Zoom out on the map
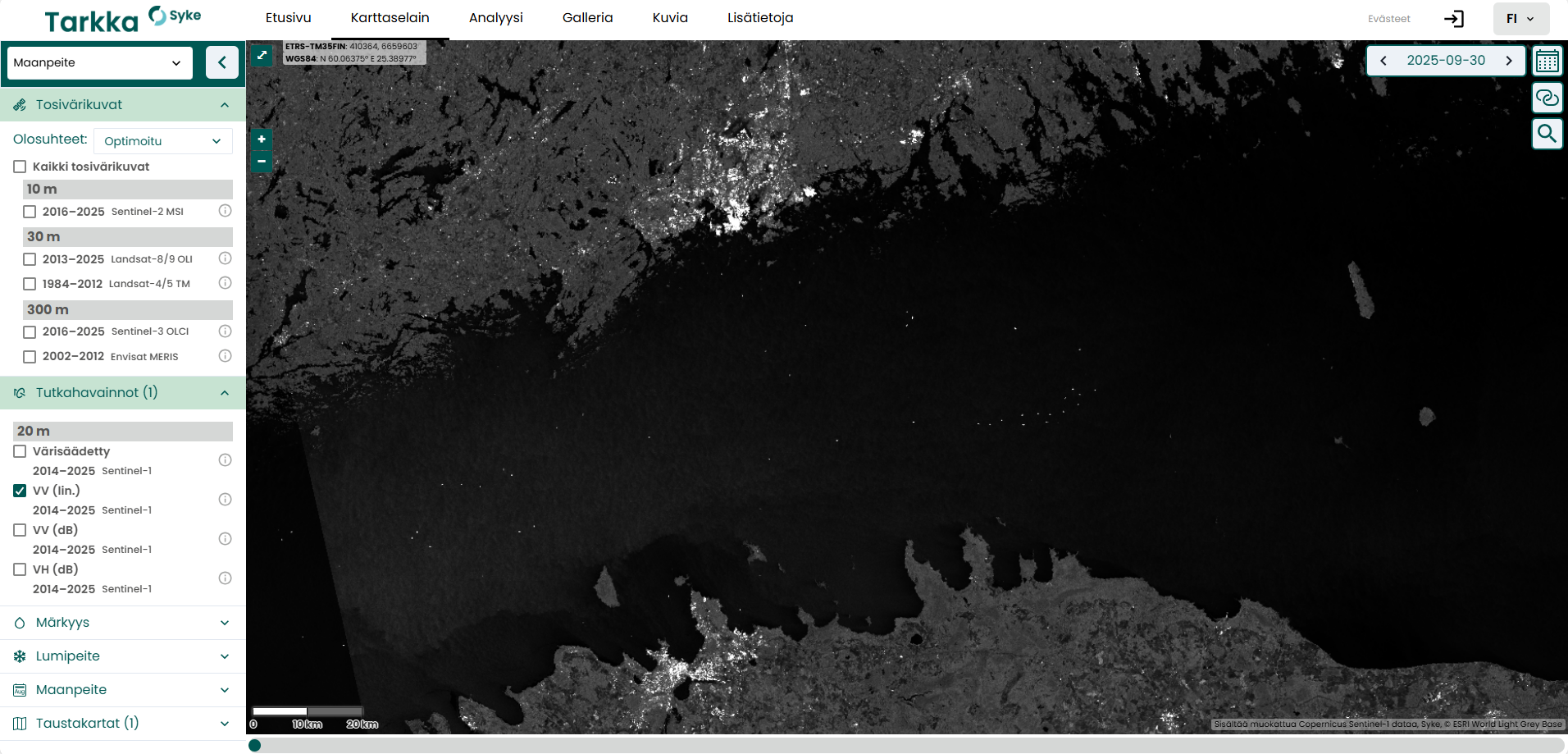 click(262, 162)
